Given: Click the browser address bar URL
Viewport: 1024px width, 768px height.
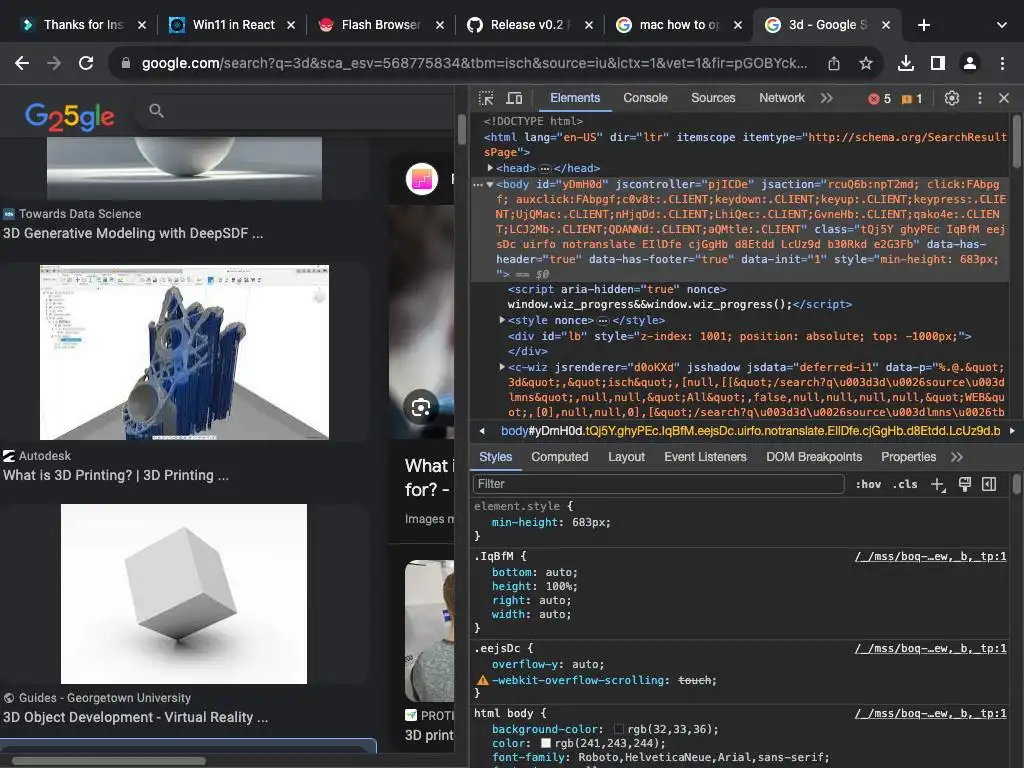Looking at the screenshot, I should pyautogui.click(x=474, y=63).
